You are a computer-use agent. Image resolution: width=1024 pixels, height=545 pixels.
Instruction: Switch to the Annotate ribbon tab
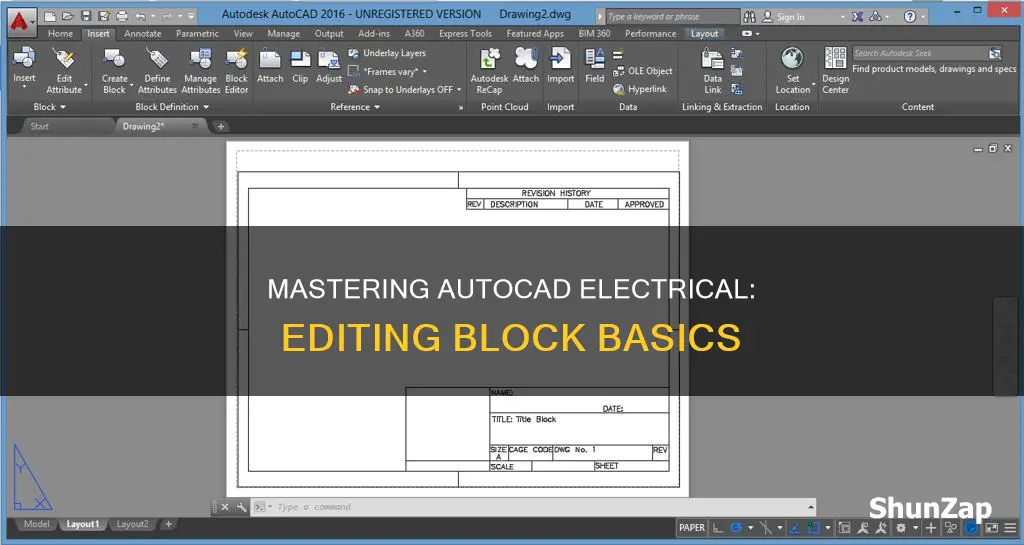click(142, 33)
